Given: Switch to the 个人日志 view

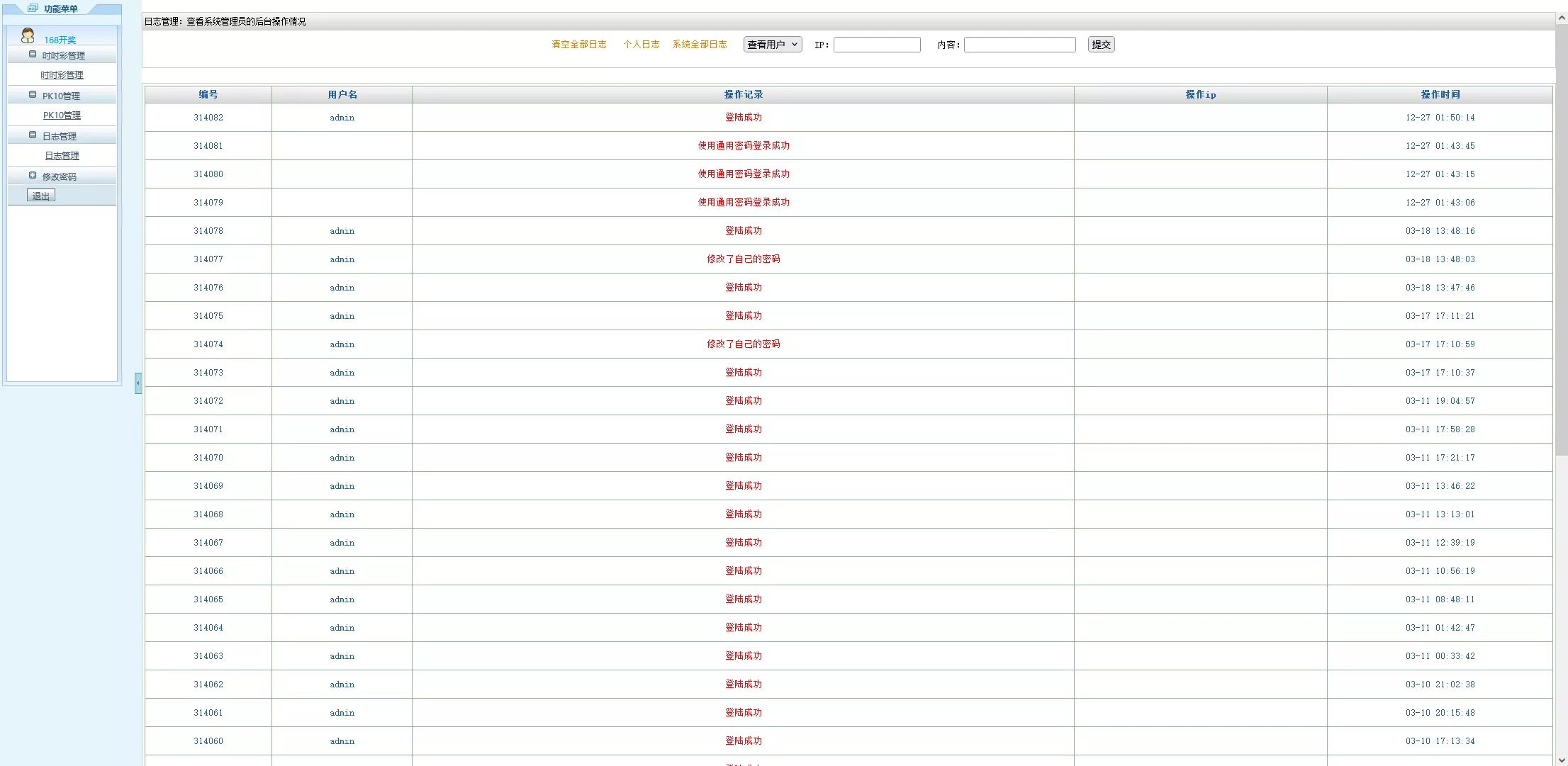Looking at the screenshot, I should [x=641, y=45].
